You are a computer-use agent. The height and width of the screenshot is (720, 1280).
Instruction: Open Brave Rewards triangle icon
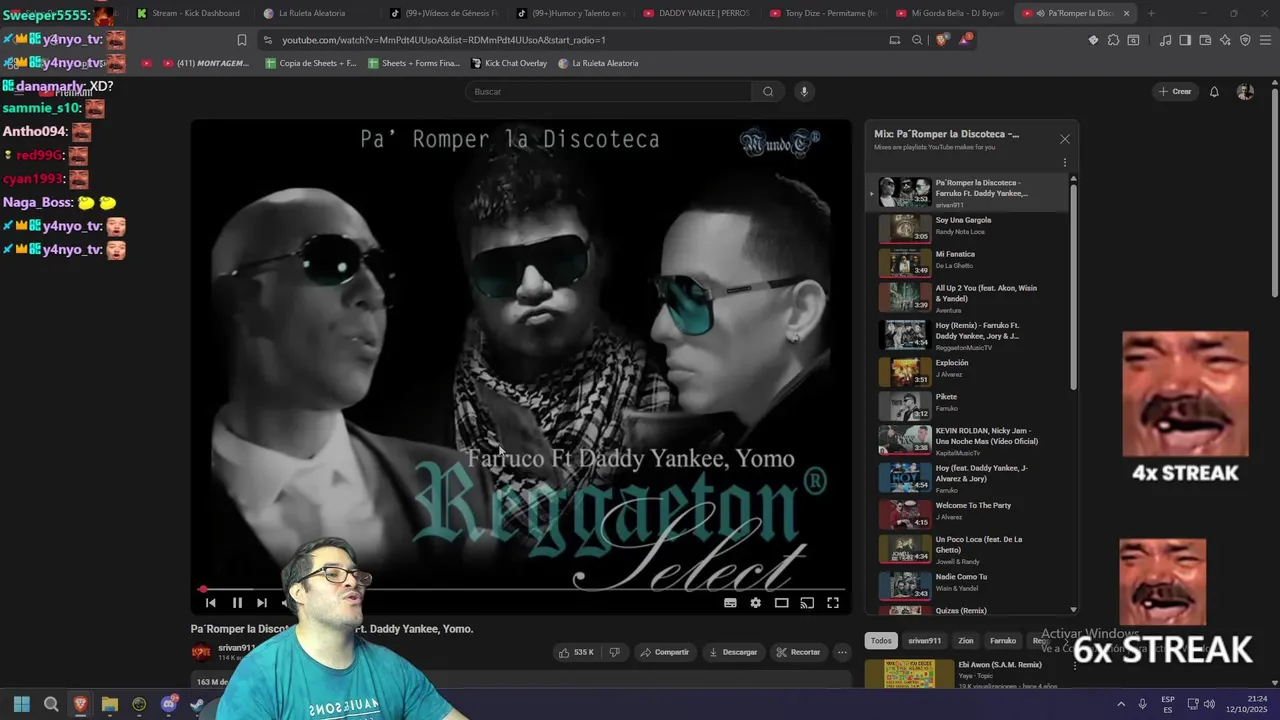pos(965,40)
